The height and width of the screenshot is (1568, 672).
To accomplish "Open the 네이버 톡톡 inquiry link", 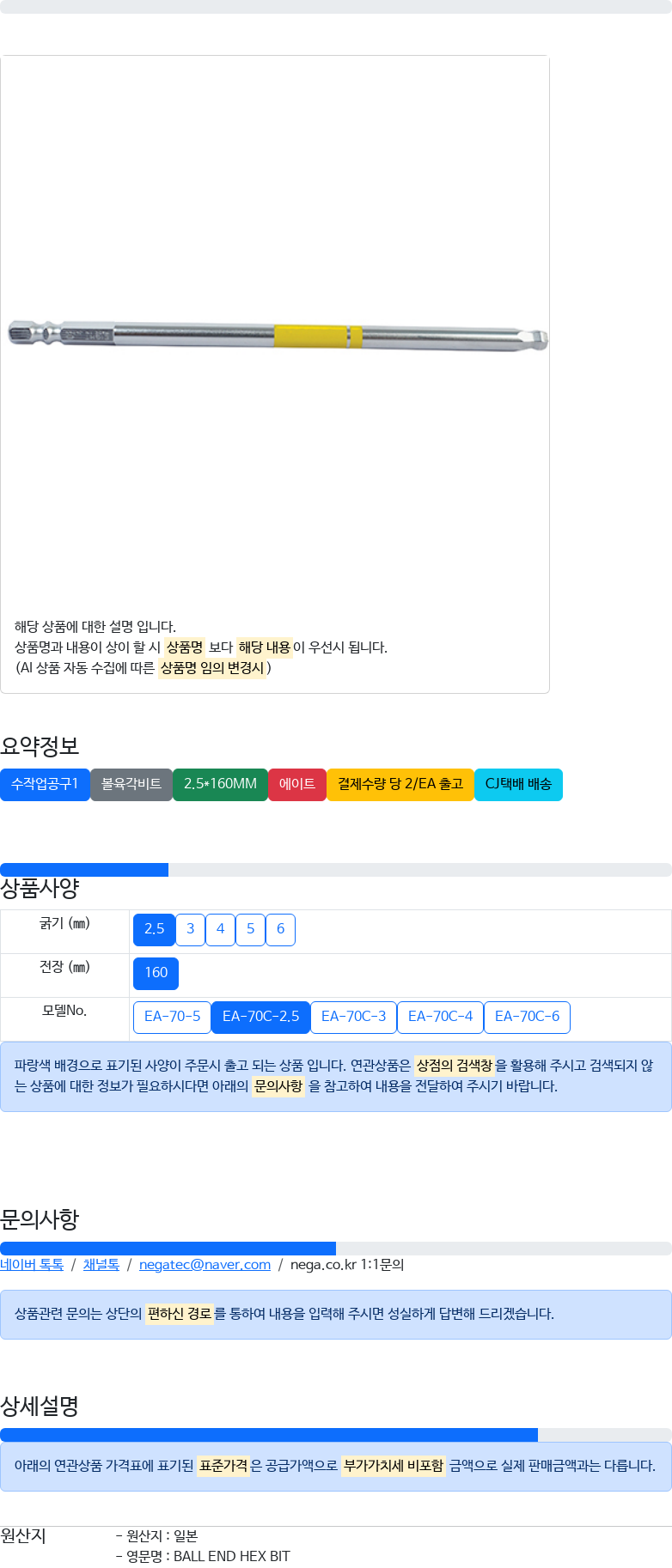I will [x=32, y=1265].
